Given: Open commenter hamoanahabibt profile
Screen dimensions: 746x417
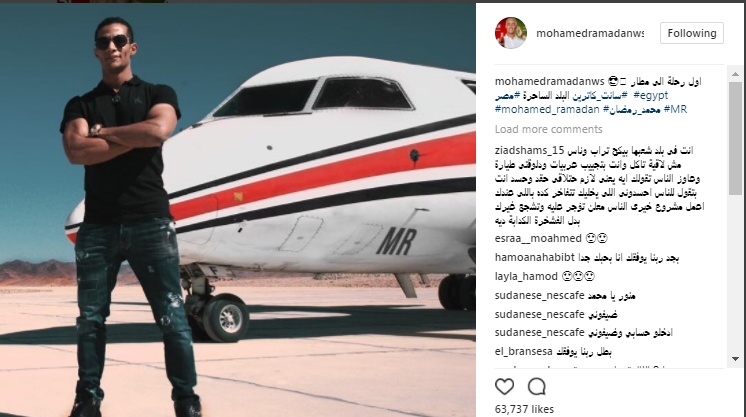Looking at the screenshot, I should [535, 258].
